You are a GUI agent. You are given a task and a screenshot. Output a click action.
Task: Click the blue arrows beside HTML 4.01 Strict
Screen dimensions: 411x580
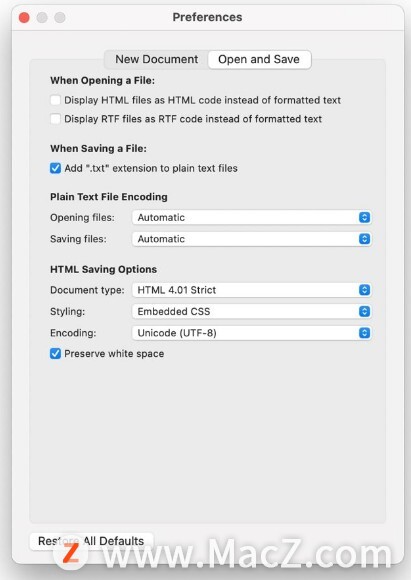coord(364,290)
